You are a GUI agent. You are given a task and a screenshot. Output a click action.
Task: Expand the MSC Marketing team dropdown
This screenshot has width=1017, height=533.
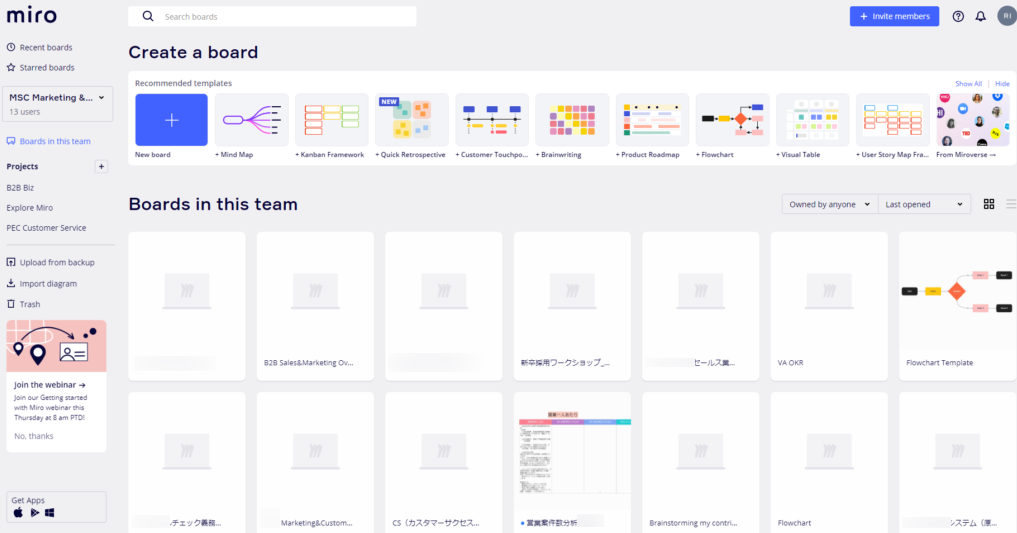click(x=58, y=104)
